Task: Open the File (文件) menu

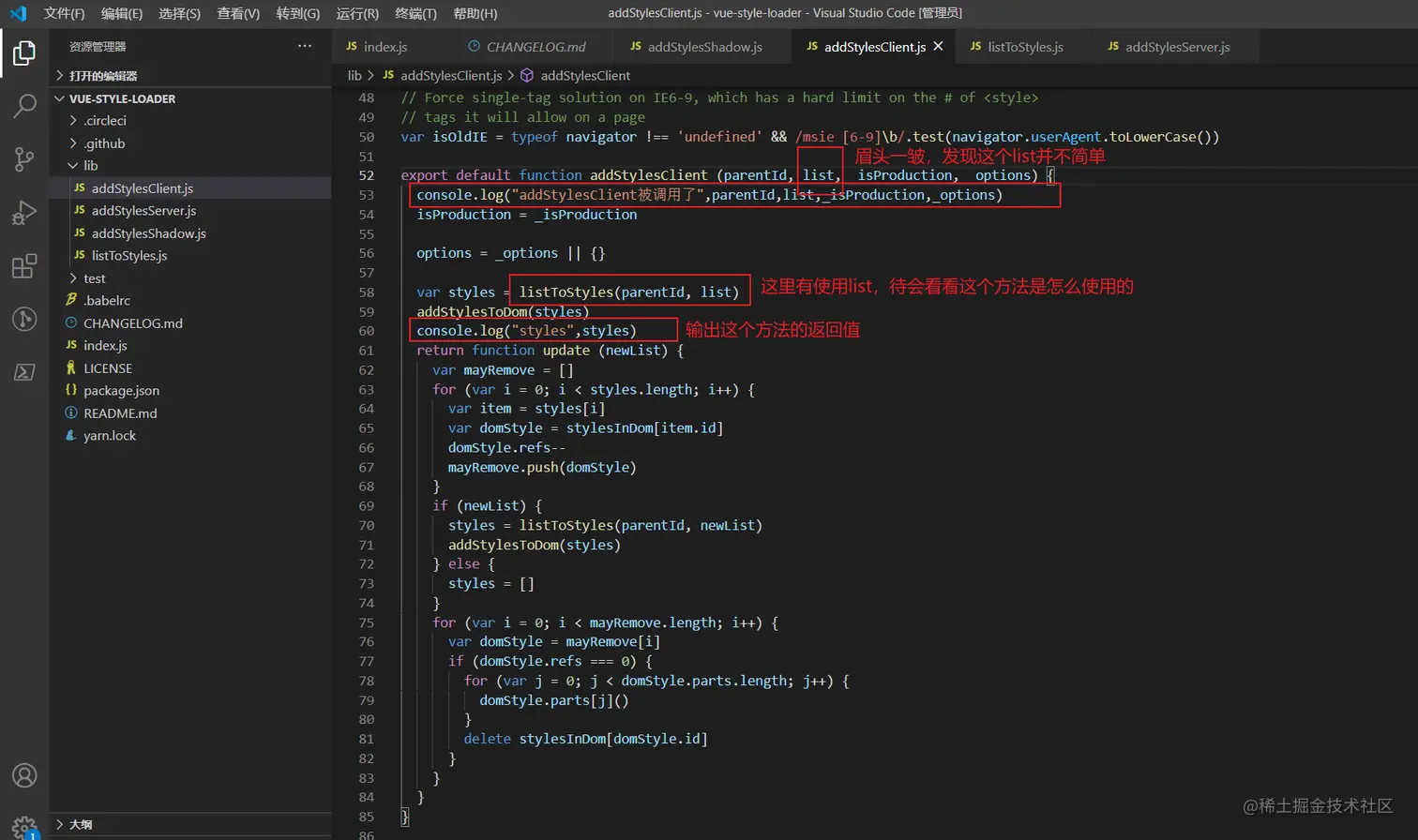Action: 64,13
